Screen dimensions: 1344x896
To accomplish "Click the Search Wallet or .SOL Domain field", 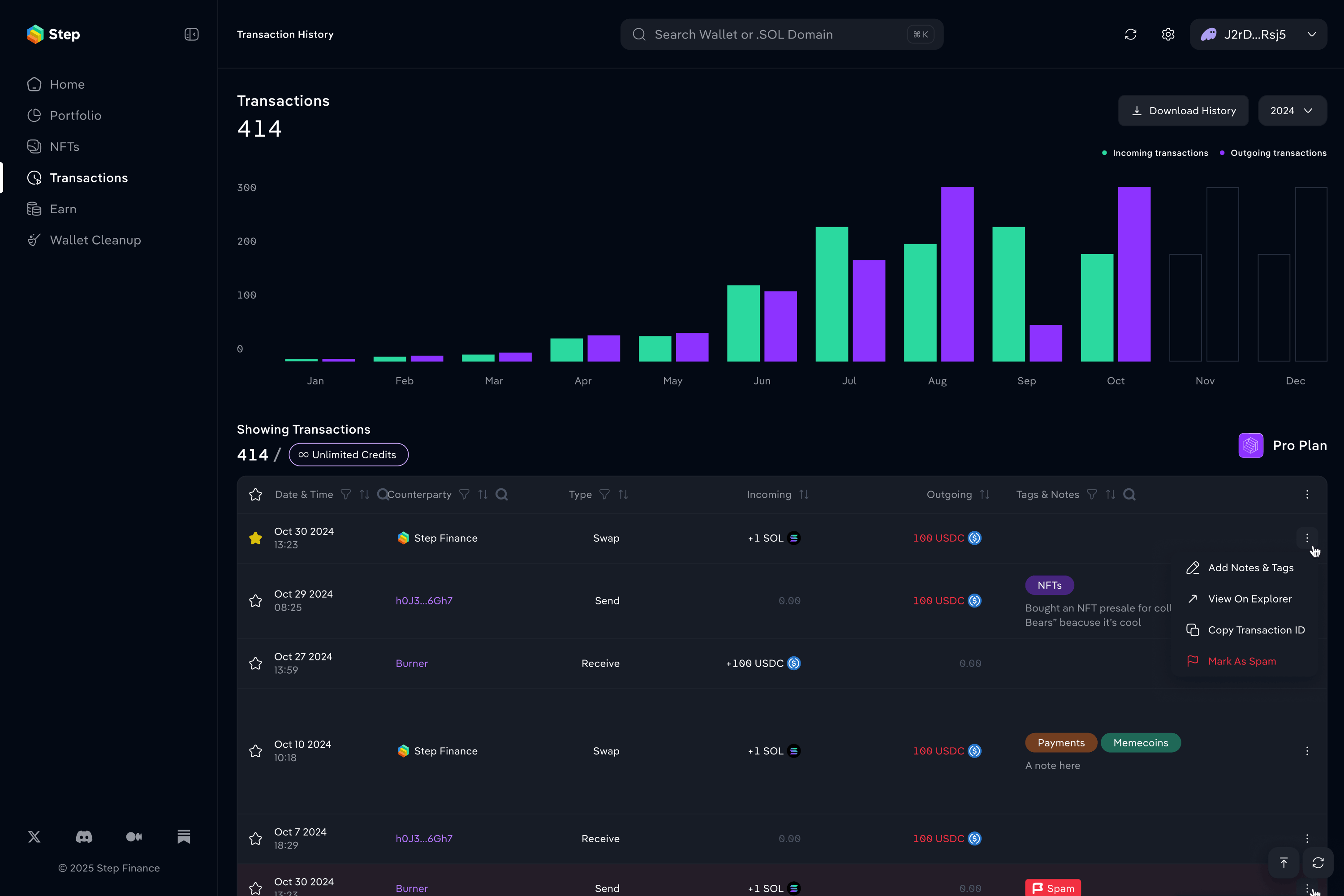I will [782, 34].
